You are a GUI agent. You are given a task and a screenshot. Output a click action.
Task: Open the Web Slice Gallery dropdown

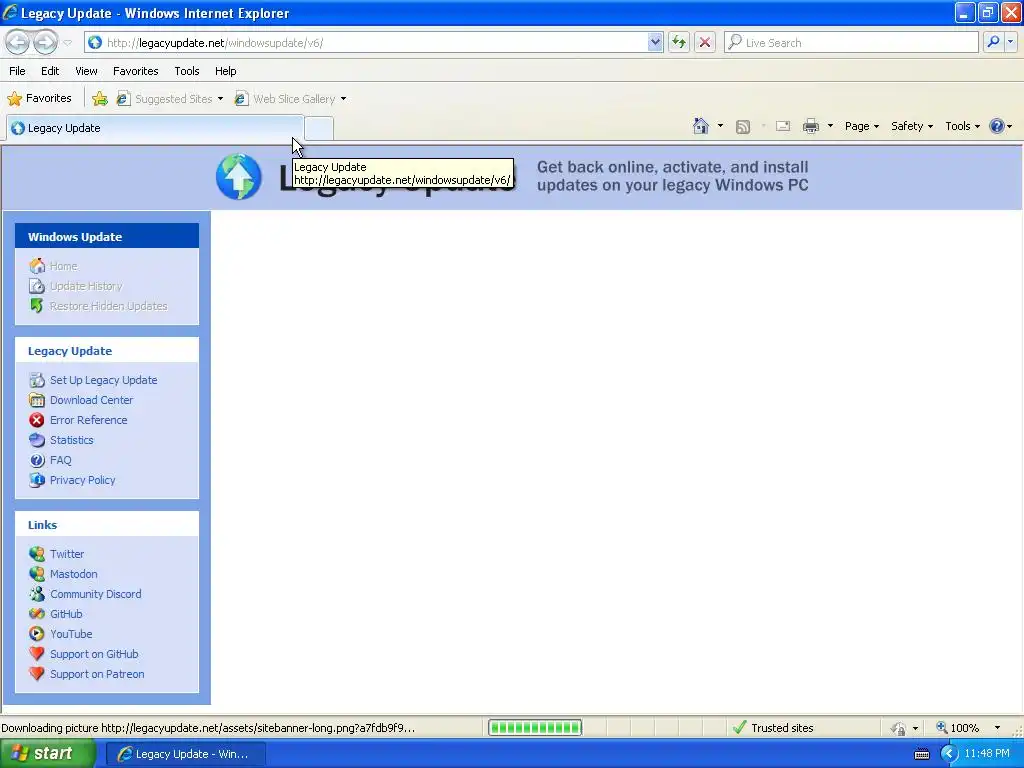point(291,99)
